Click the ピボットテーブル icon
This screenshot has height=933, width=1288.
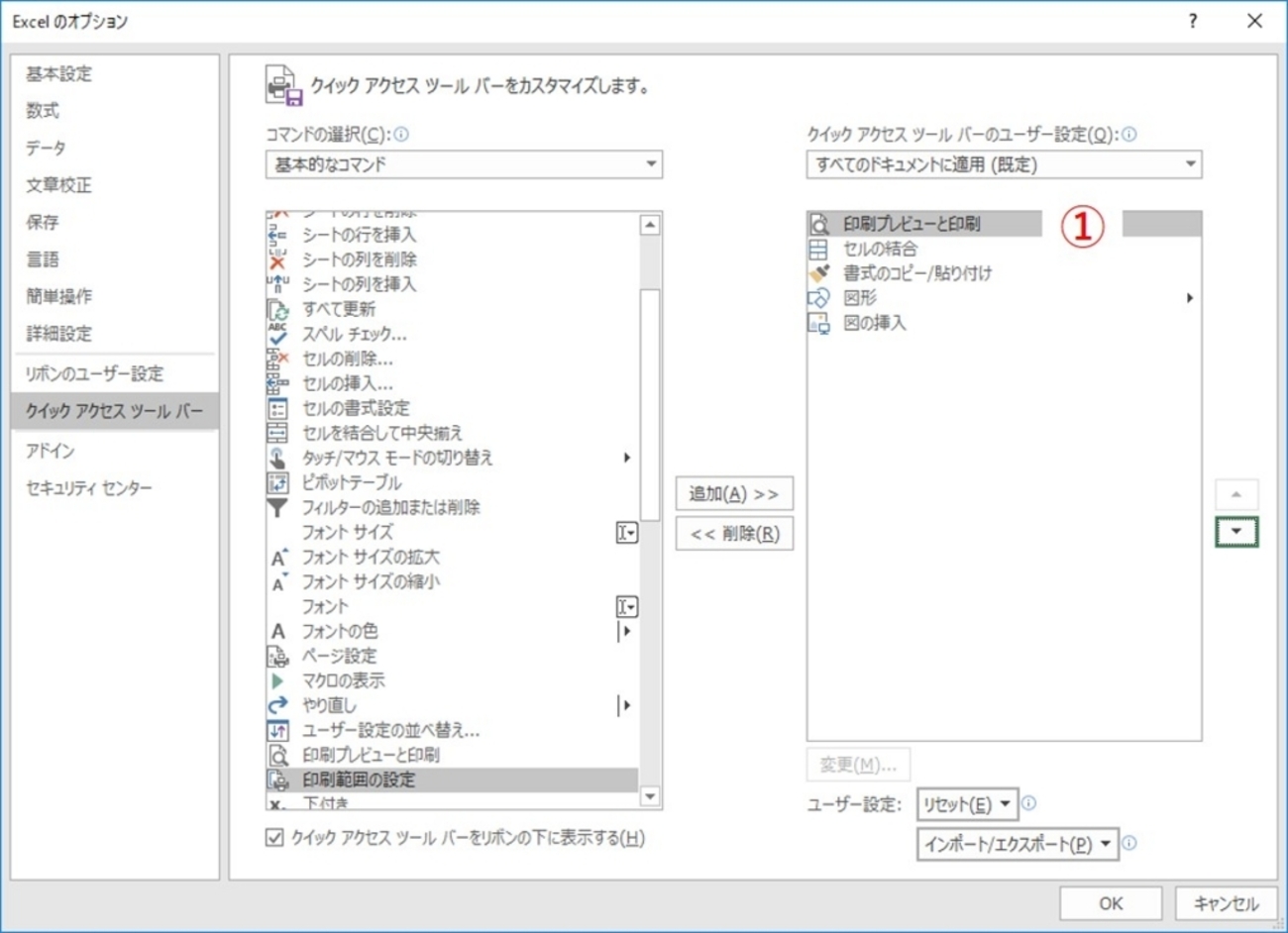[x=277, y=482]
